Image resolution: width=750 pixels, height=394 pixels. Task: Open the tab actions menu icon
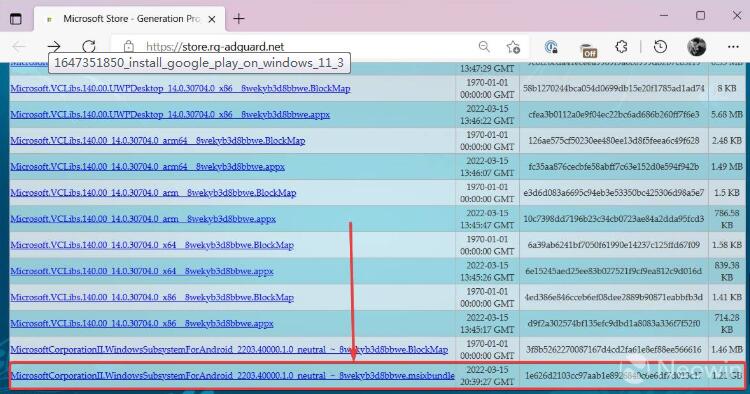point(16,19)
